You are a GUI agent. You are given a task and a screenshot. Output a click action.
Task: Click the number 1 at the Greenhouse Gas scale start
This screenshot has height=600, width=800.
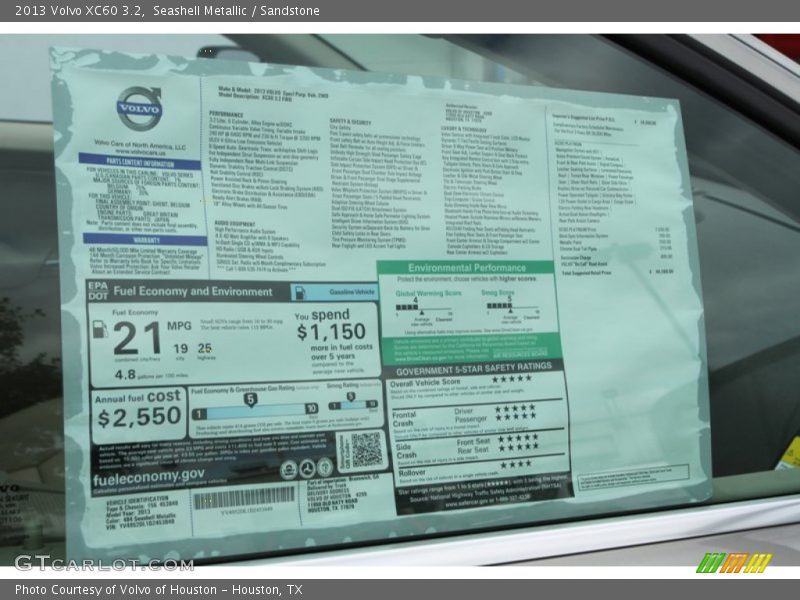coord(199,414)
